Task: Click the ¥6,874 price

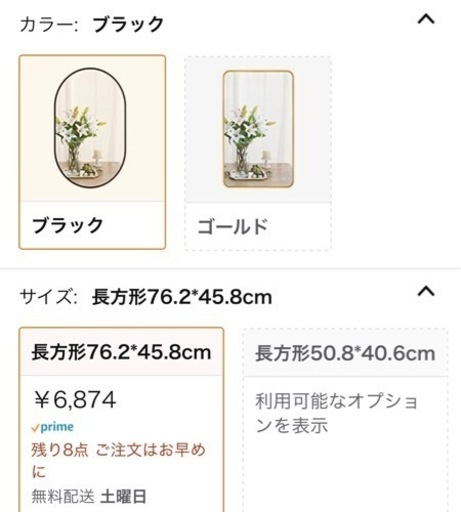Action: point(75,400)
